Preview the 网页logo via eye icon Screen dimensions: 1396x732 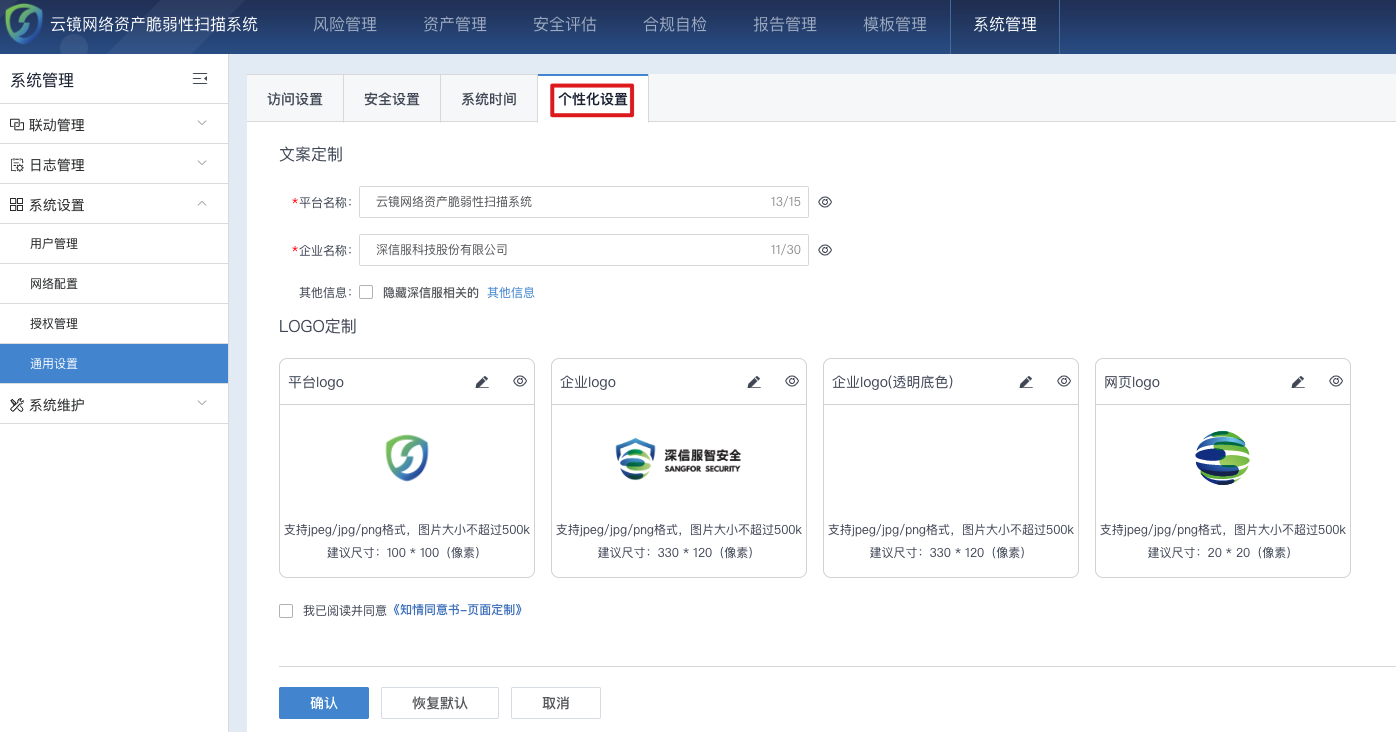click(x=1336, y=381)
